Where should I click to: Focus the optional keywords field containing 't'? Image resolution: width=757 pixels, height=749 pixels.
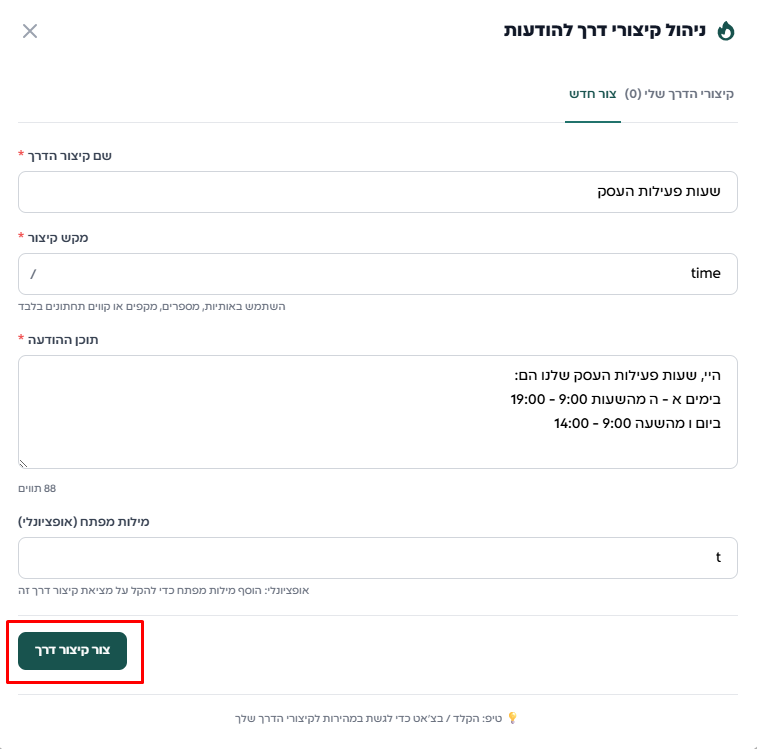(x=378, y=558)
